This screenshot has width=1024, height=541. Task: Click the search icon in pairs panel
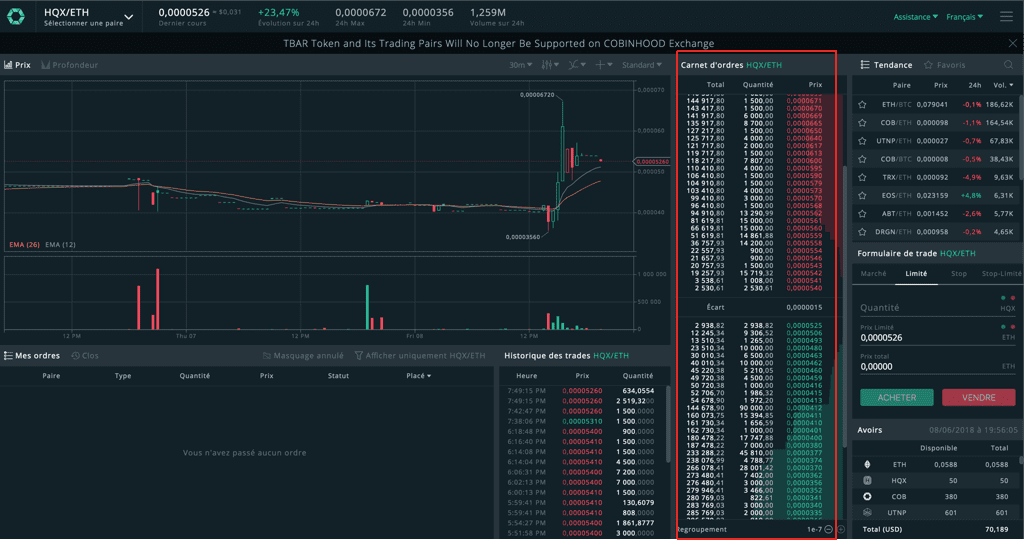(1008, 65)
